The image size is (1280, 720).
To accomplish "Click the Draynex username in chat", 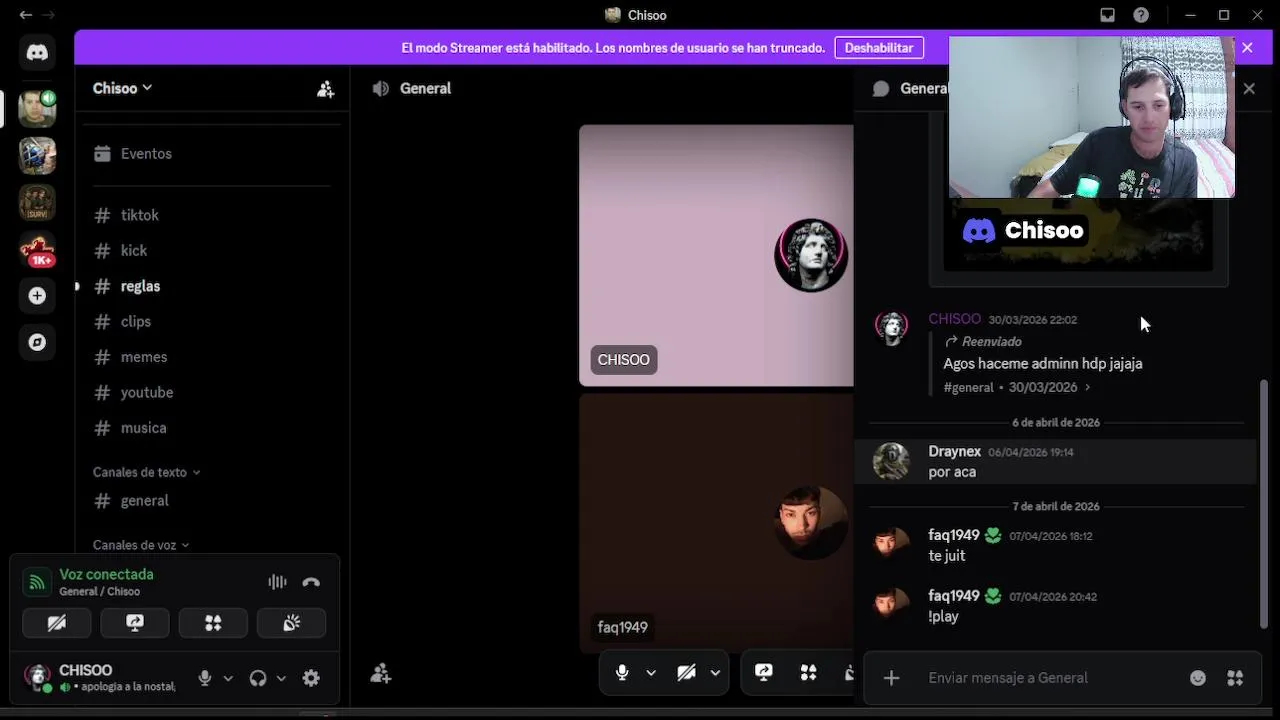I will pos(954,452).
